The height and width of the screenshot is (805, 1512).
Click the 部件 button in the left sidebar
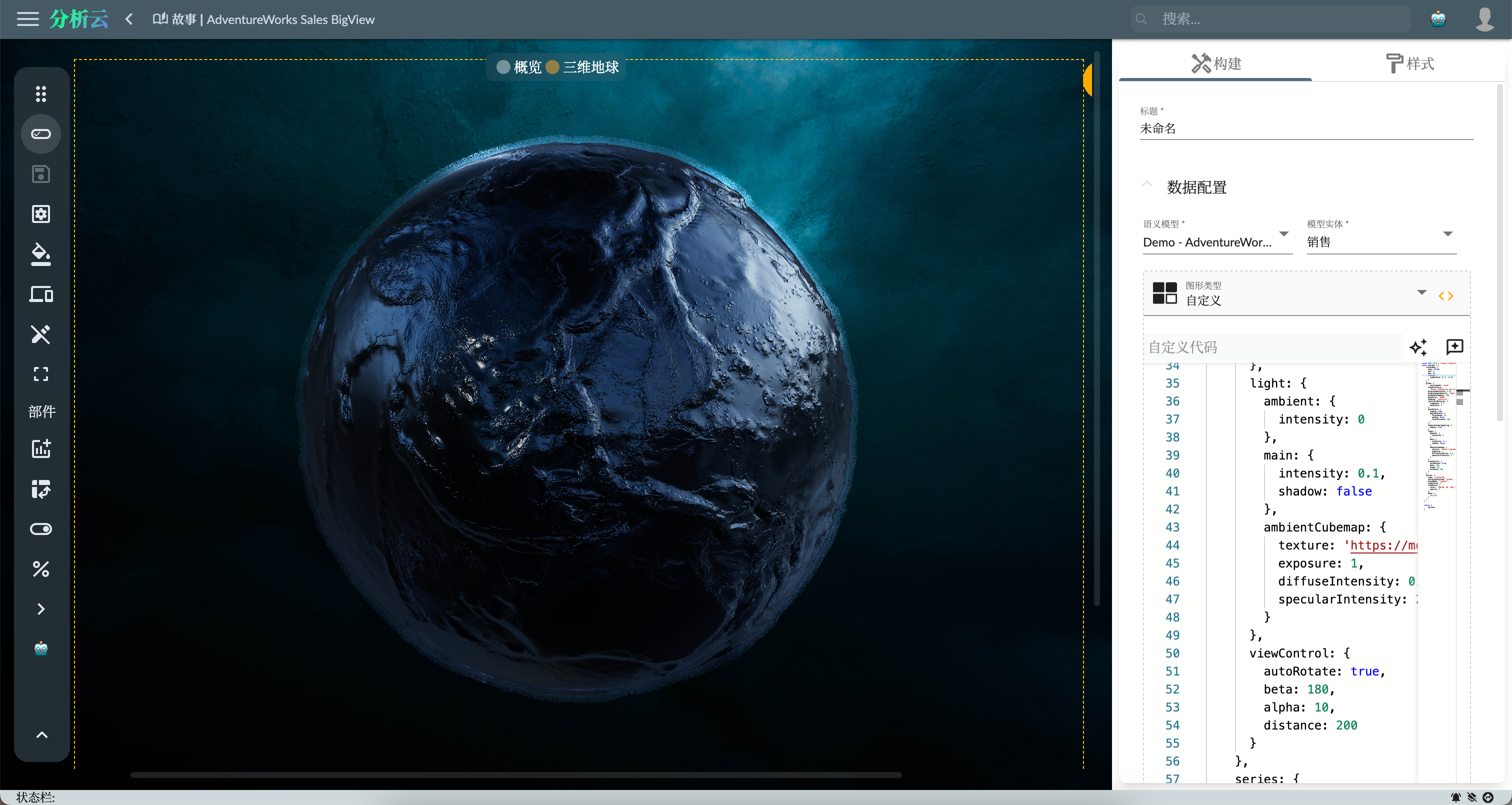coord(40,411)
